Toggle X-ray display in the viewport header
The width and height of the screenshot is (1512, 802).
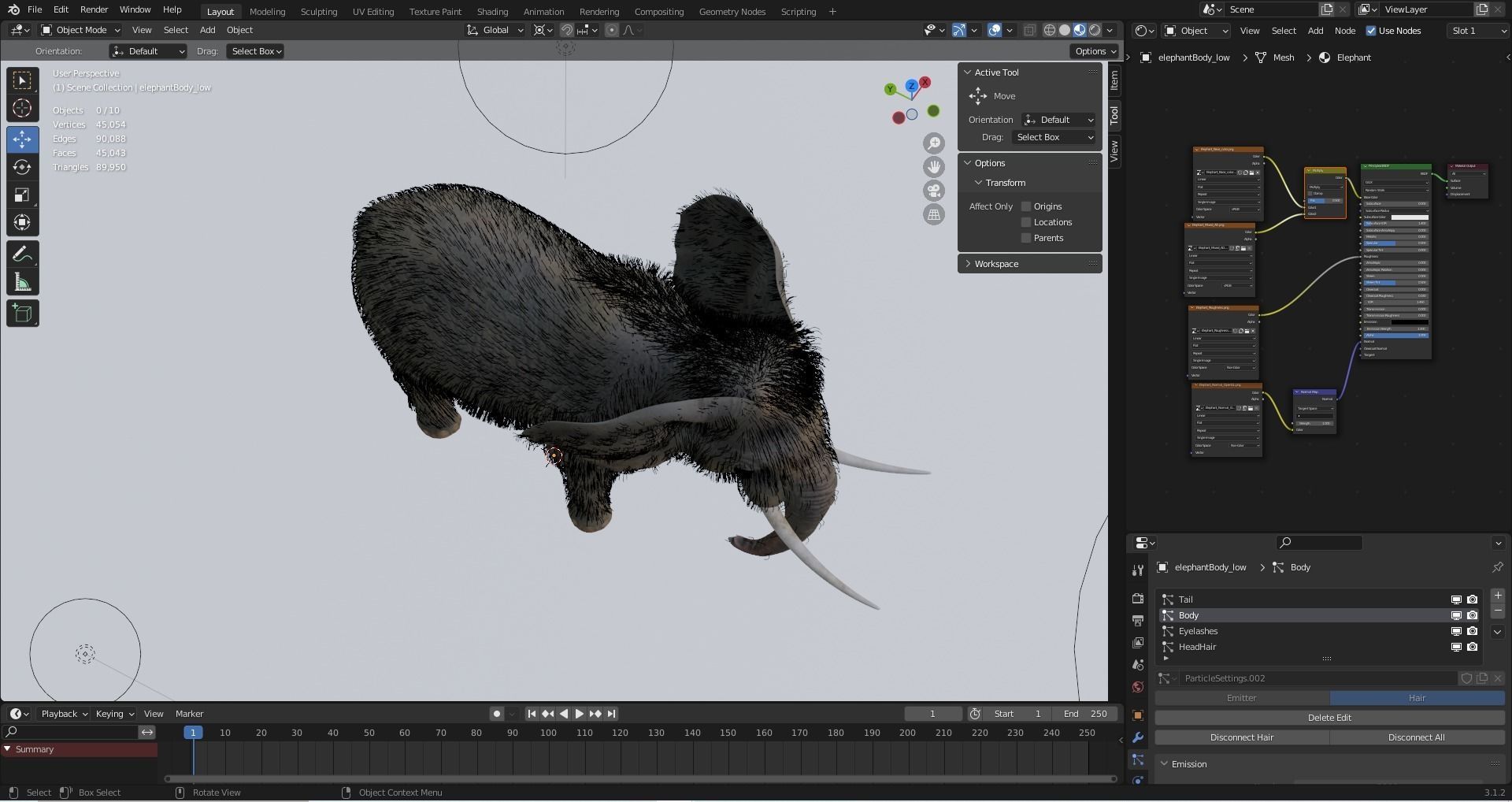pyautogui.click(x=1029, y=30)
